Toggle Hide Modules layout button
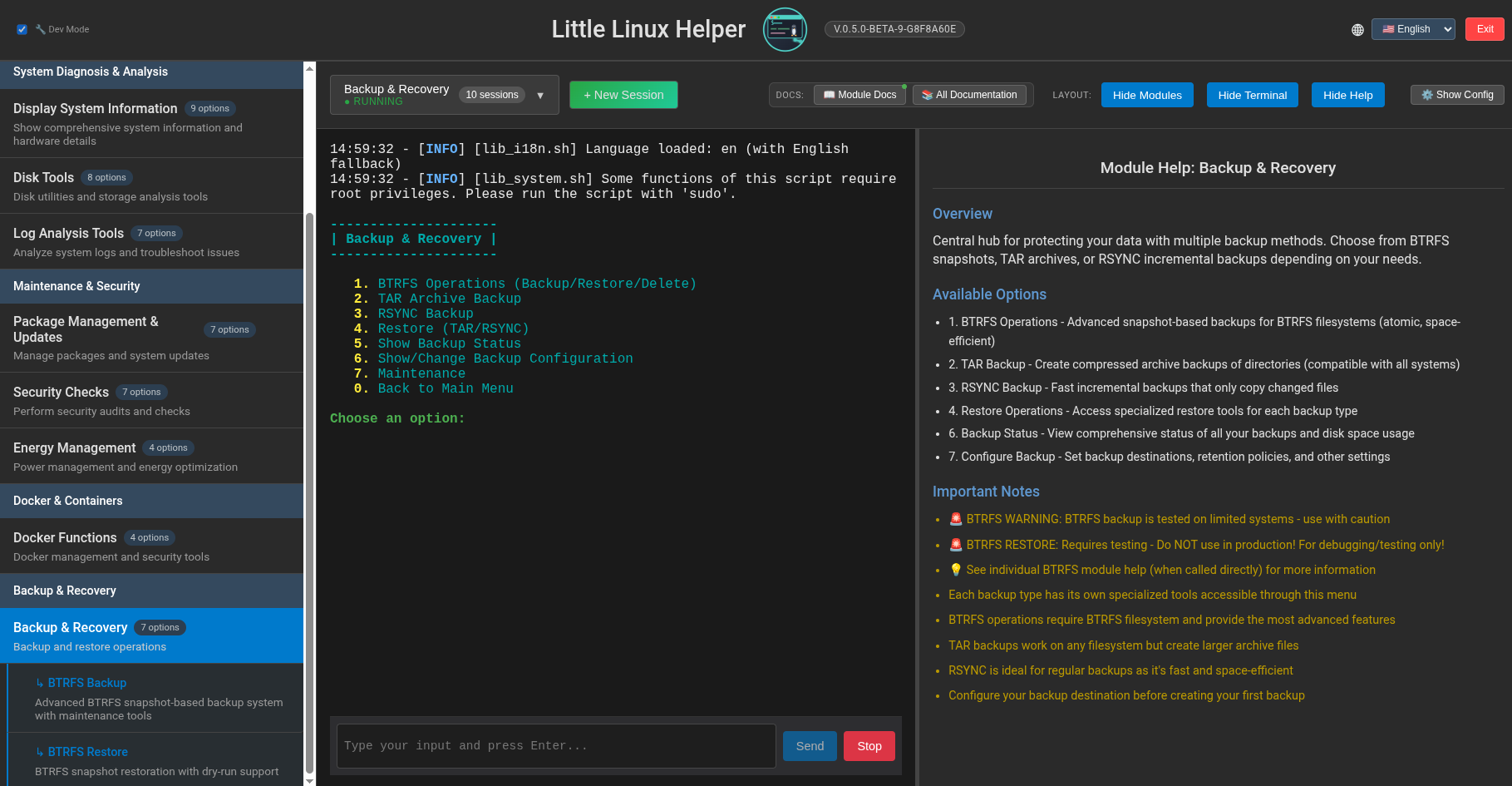 click(x=1147, y=95)
